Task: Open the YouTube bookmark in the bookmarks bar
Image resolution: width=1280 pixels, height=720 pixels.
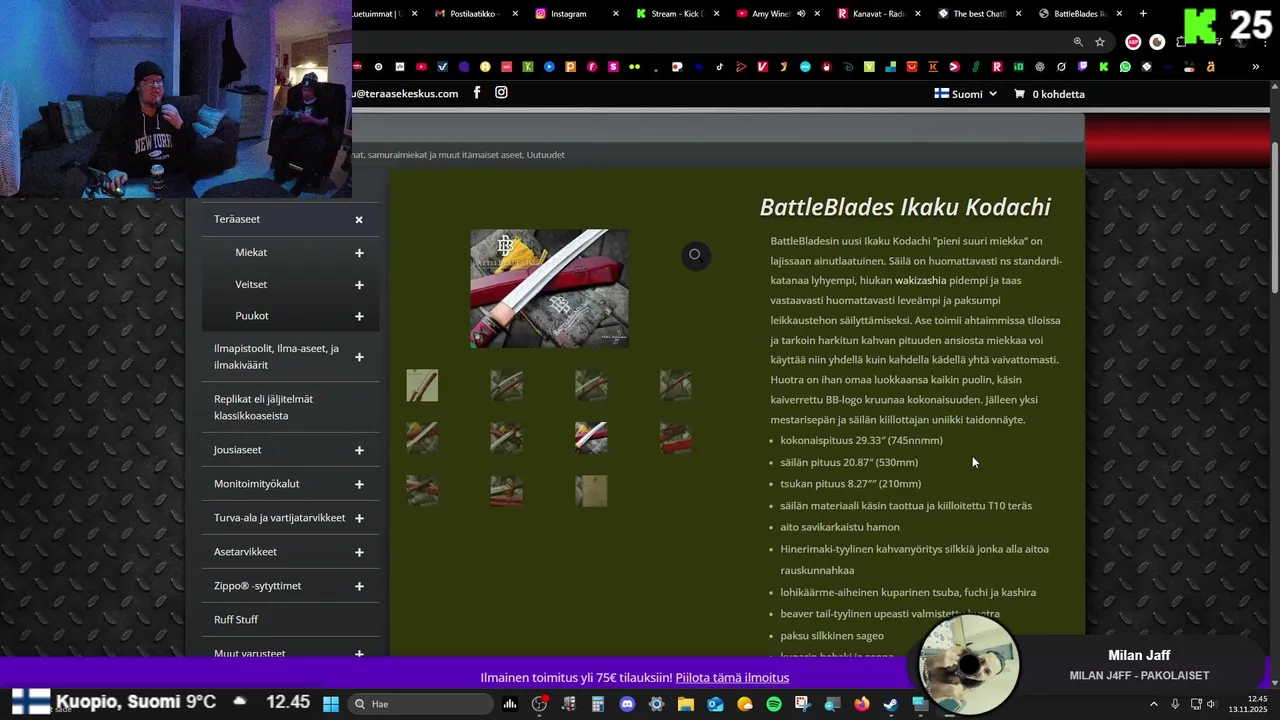Action: (421, 67)
